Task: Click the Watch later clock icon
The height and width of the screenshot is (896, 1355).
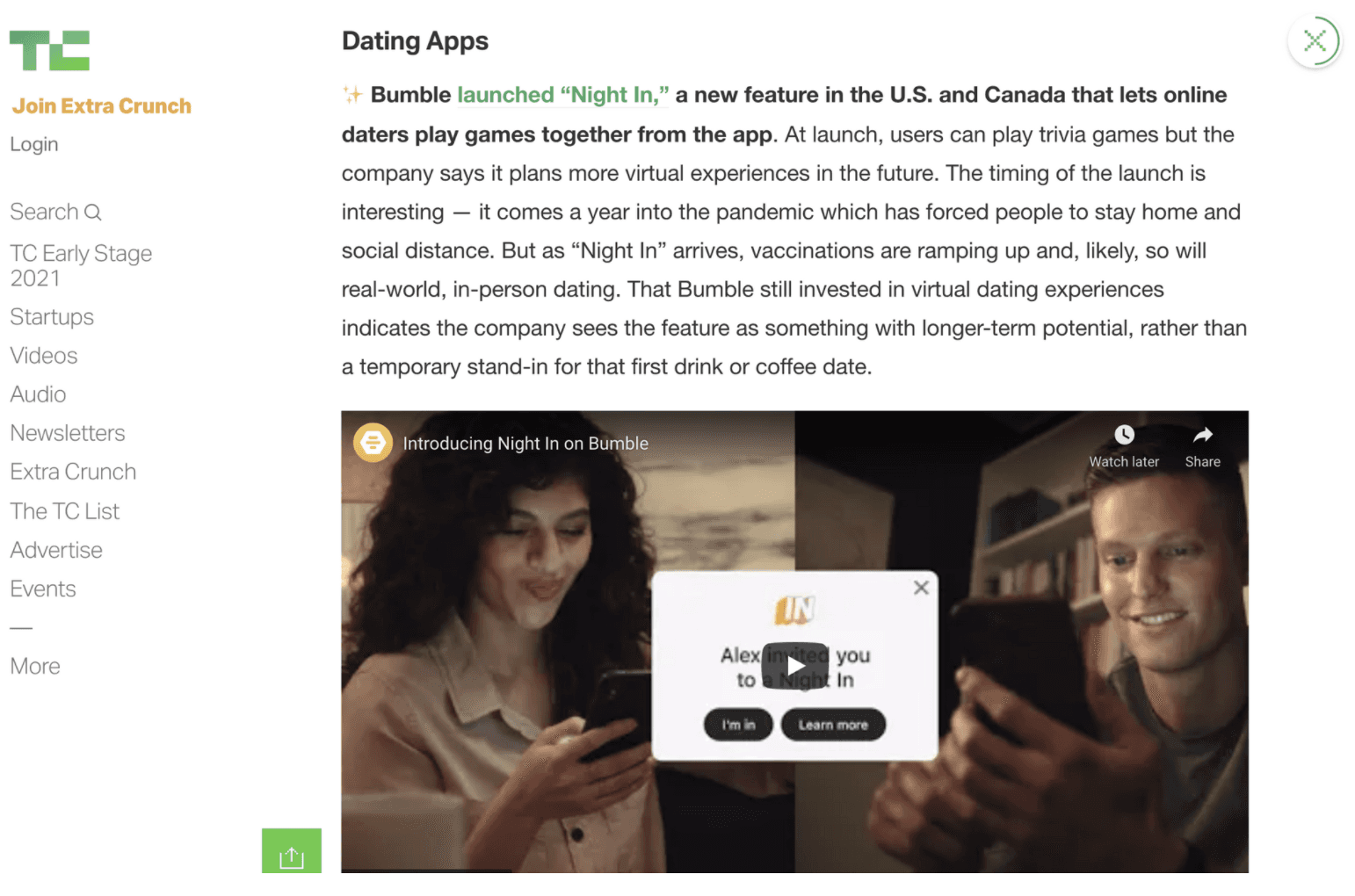Action: (1124, 435)
